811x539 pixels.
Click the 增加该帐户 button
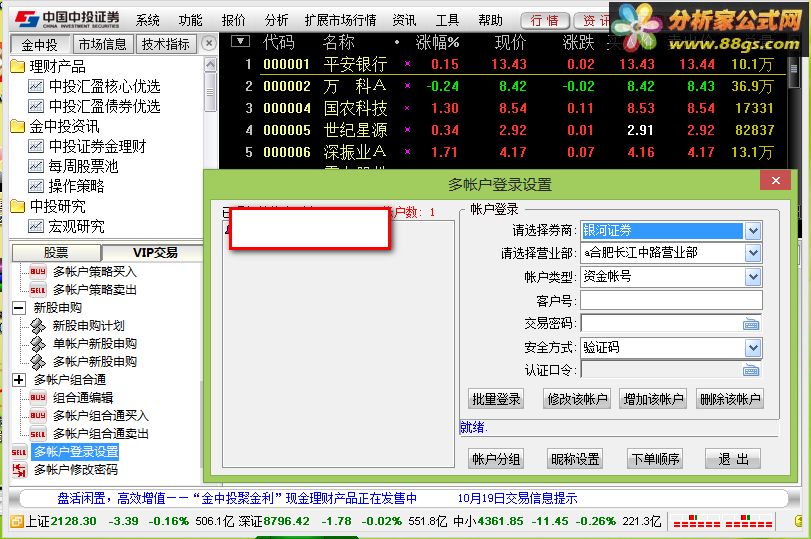point(653,399)
